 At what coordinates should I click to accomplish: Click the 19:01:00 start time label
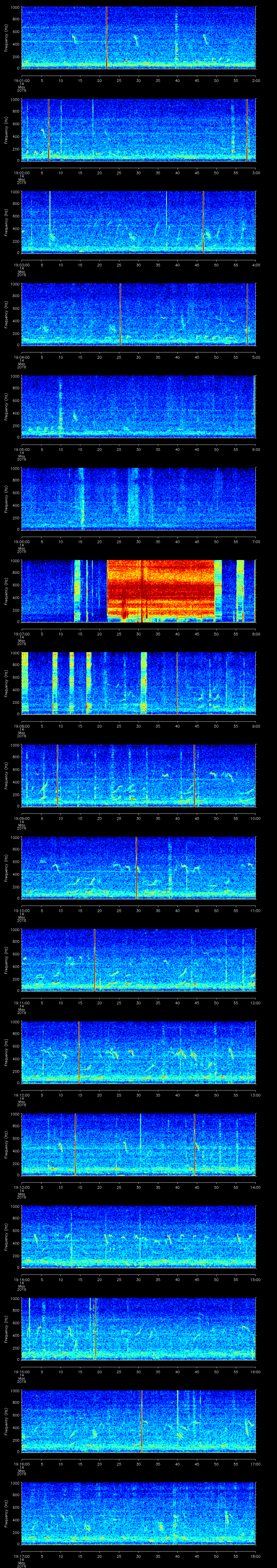click(x=21, y=80)
